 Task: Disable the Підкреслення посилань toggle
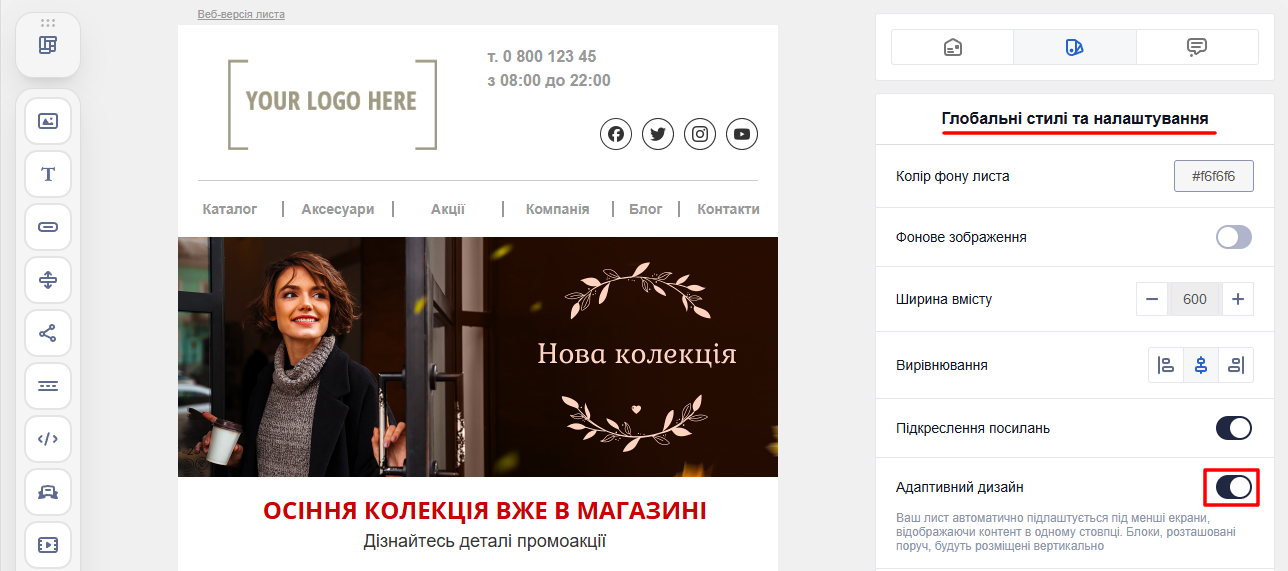tap(1234, 428)
